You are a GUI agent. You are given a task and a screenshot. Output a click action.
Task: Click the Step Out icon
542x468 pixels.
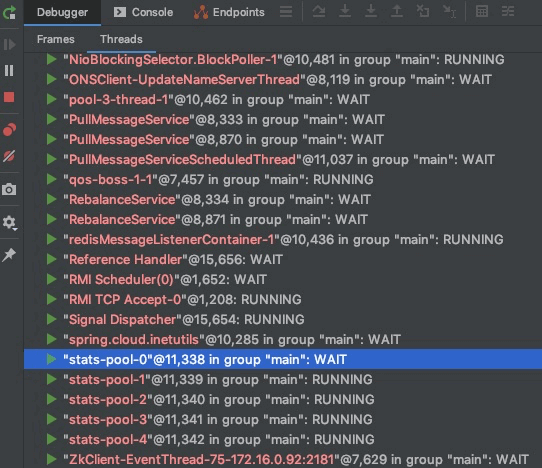(x=397, y=11)
